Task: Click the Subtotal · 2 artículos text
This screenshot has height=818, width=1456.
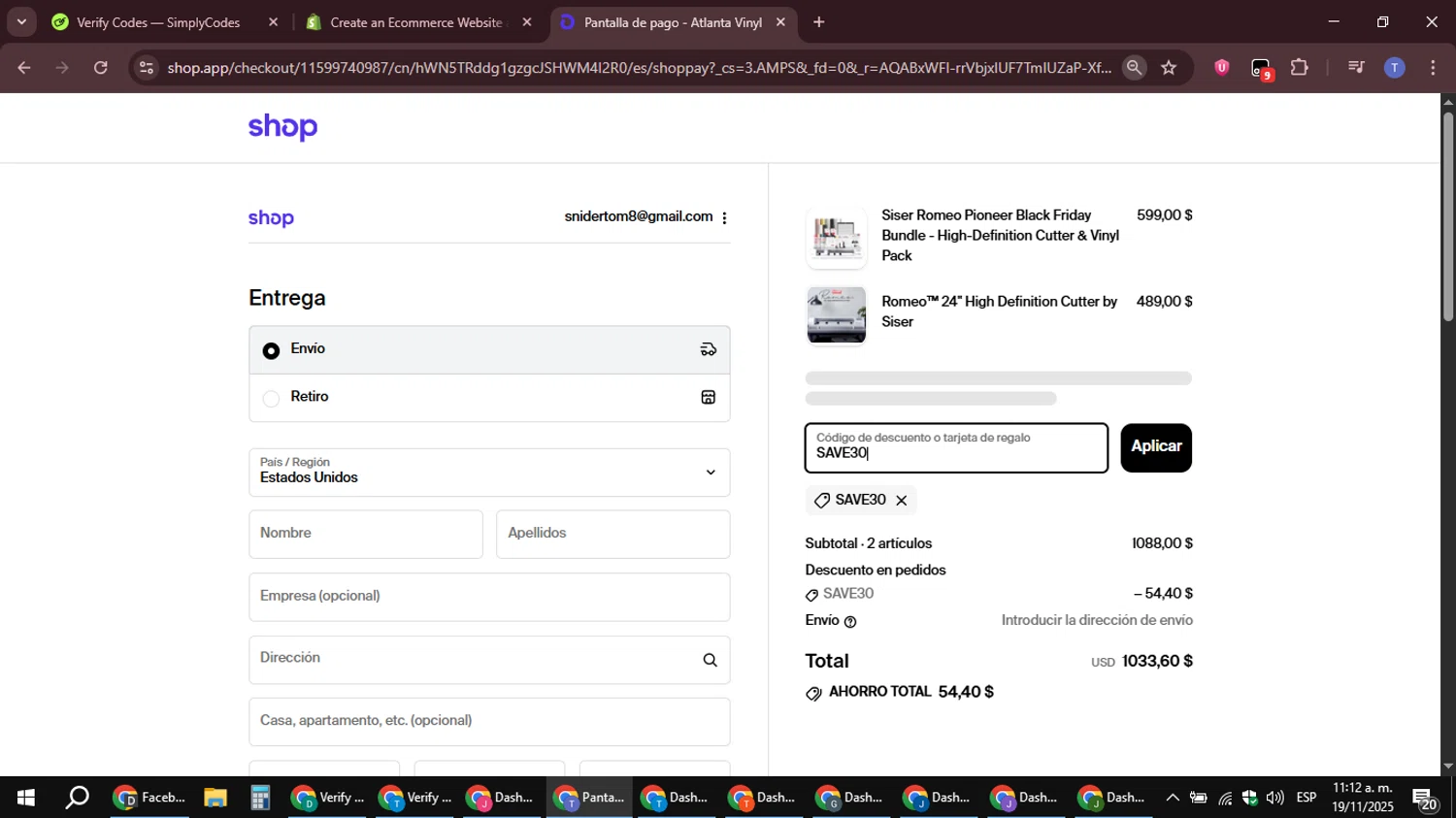Action: (x=869, y=543)
